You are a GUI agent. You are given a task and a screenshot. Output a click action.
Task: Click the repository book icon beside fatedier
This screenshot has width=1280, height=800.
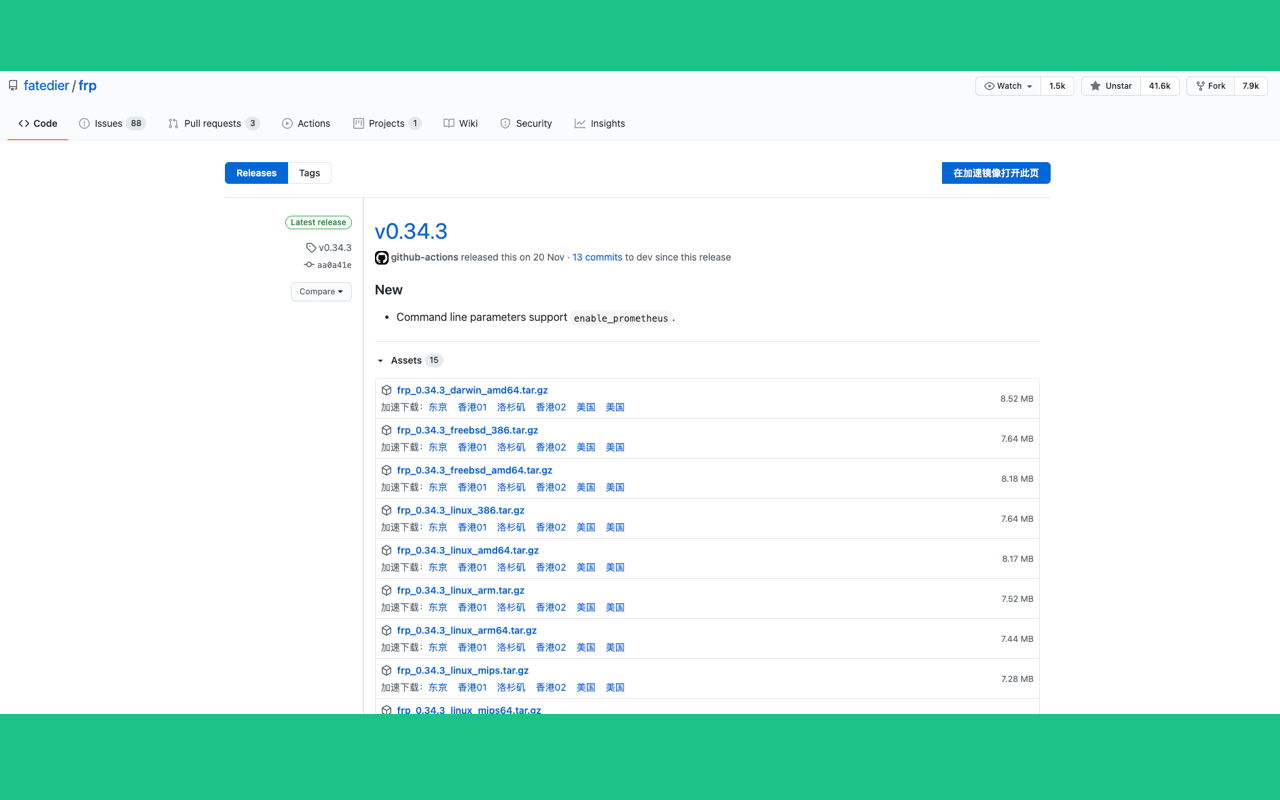point(13,86)
